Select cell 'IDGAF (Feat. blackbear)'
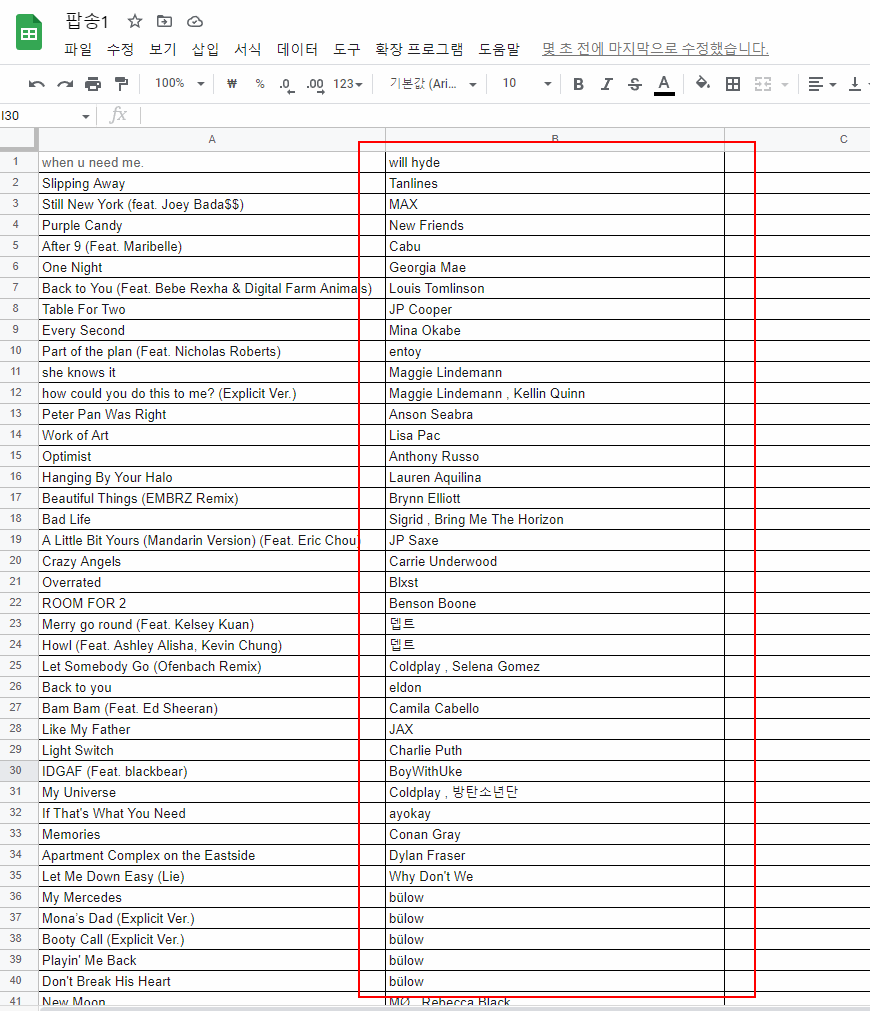 pyautogui.click(x=212, y=771)
